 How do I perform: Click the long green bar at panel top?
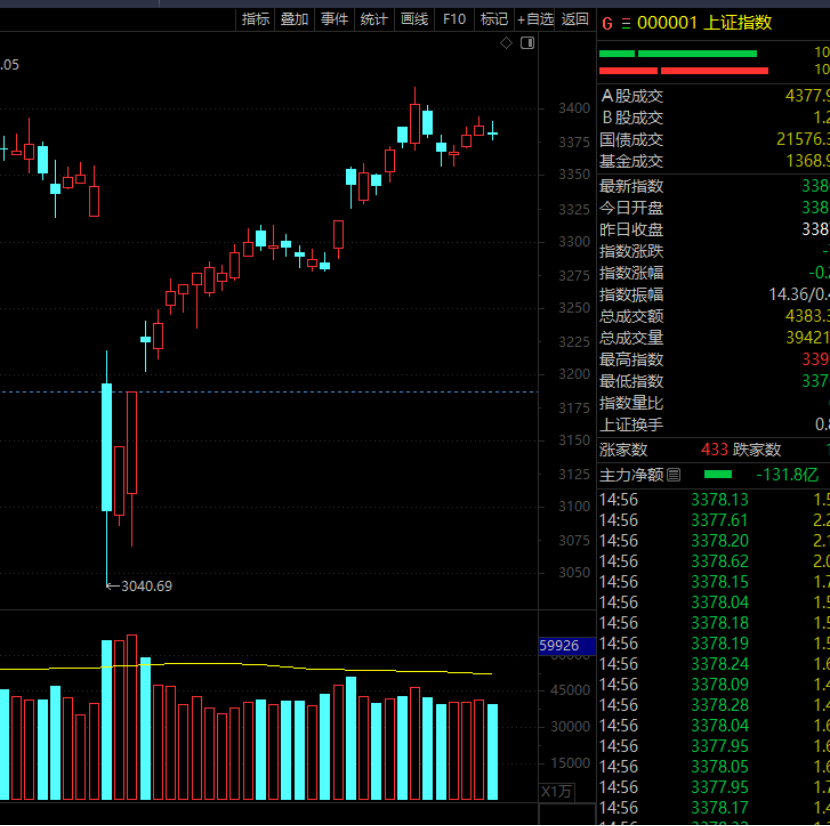697,53
